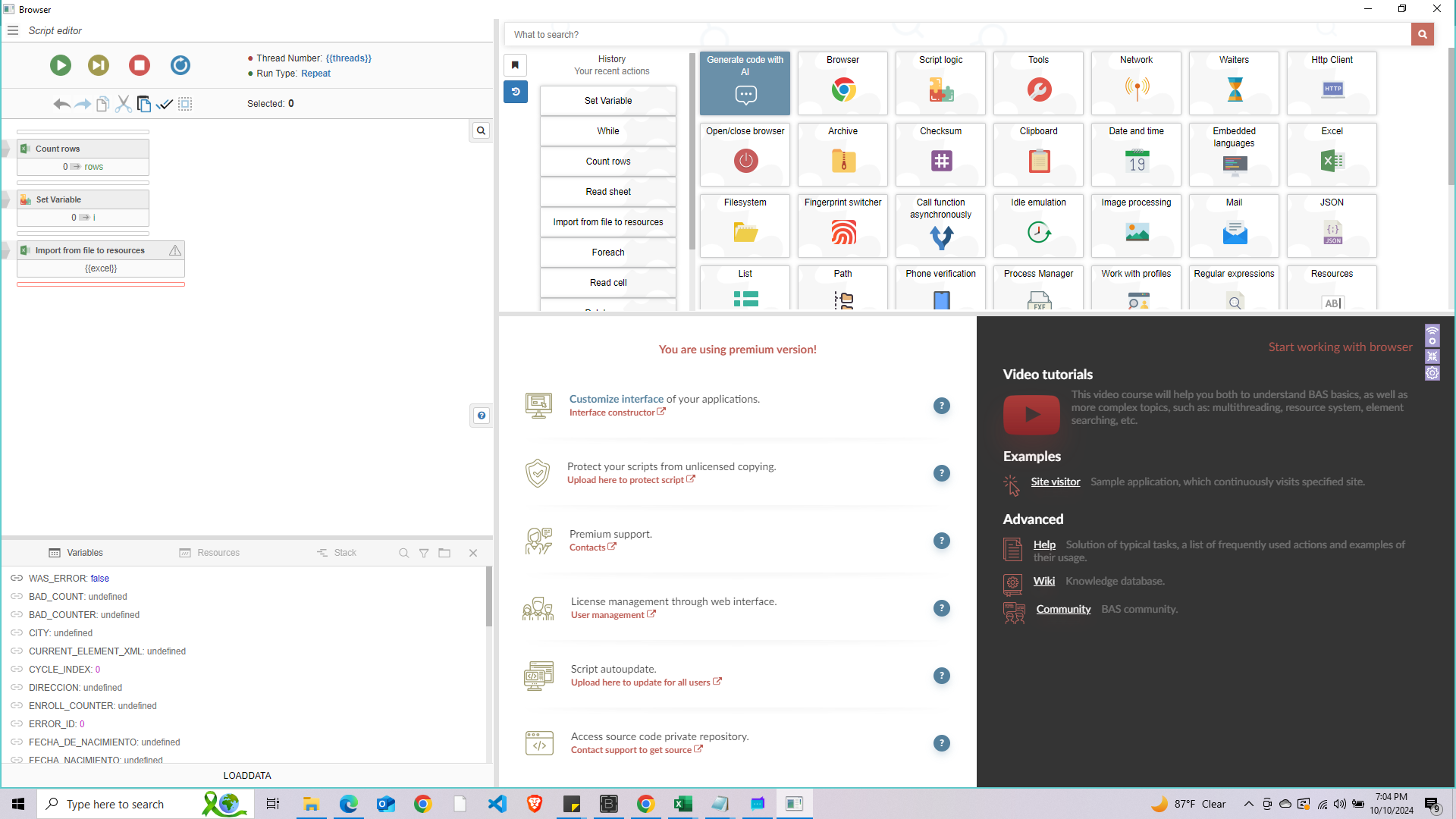Click the step-next execution button
1456x819 pixels.
tap(99, 65)
